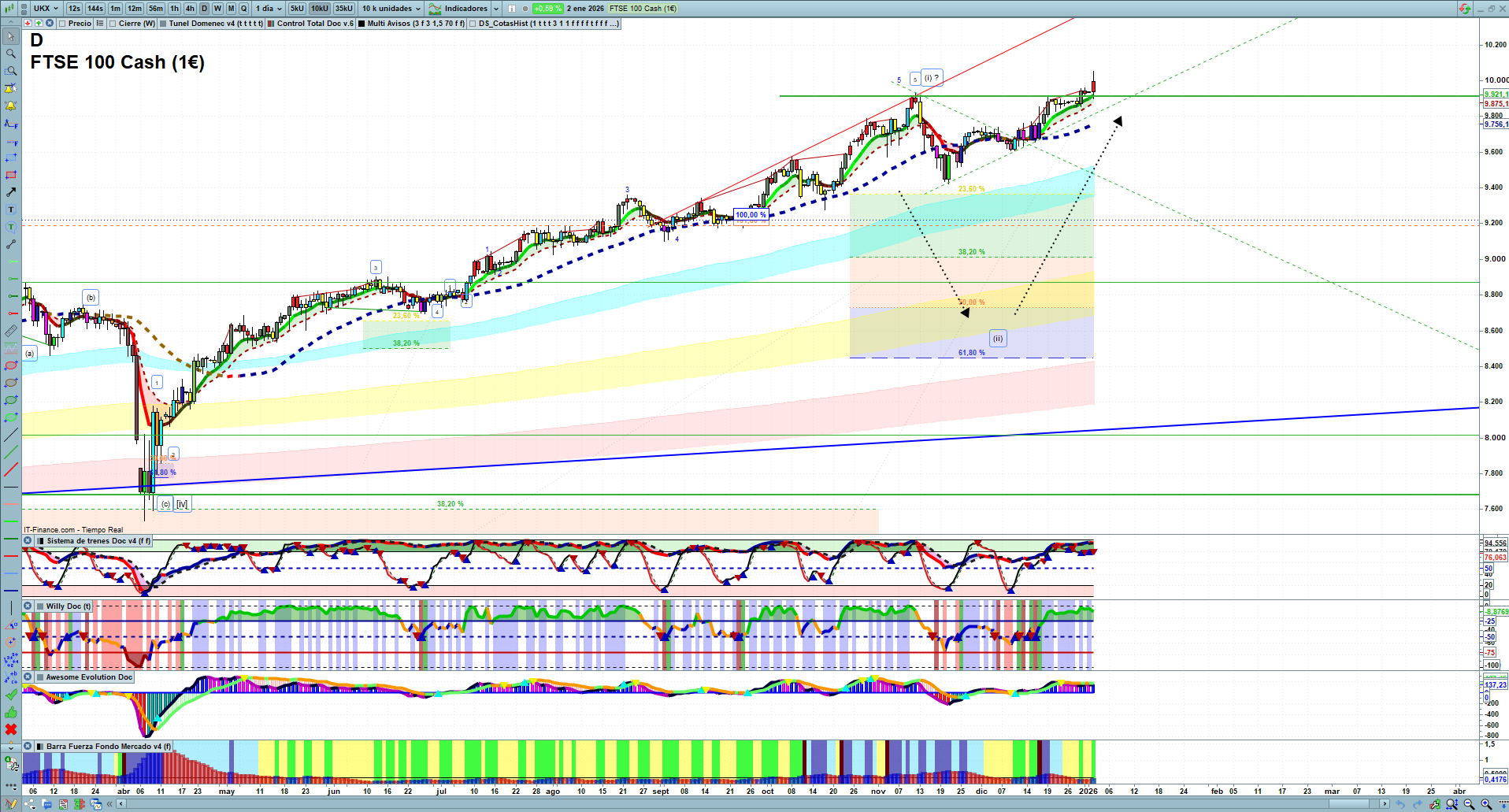Image resolution: width=1509 pixels, height=812 pixels.
Task: Select the text box T tool
Action: tap(10, 209)
